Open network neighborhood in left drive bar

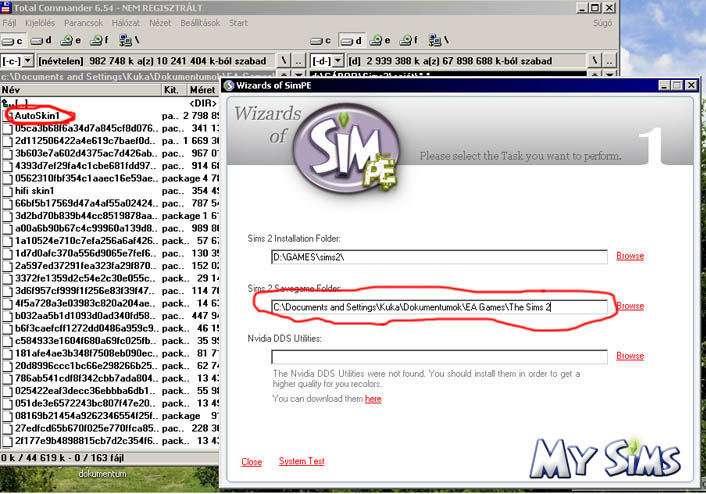tap(129, 41)
